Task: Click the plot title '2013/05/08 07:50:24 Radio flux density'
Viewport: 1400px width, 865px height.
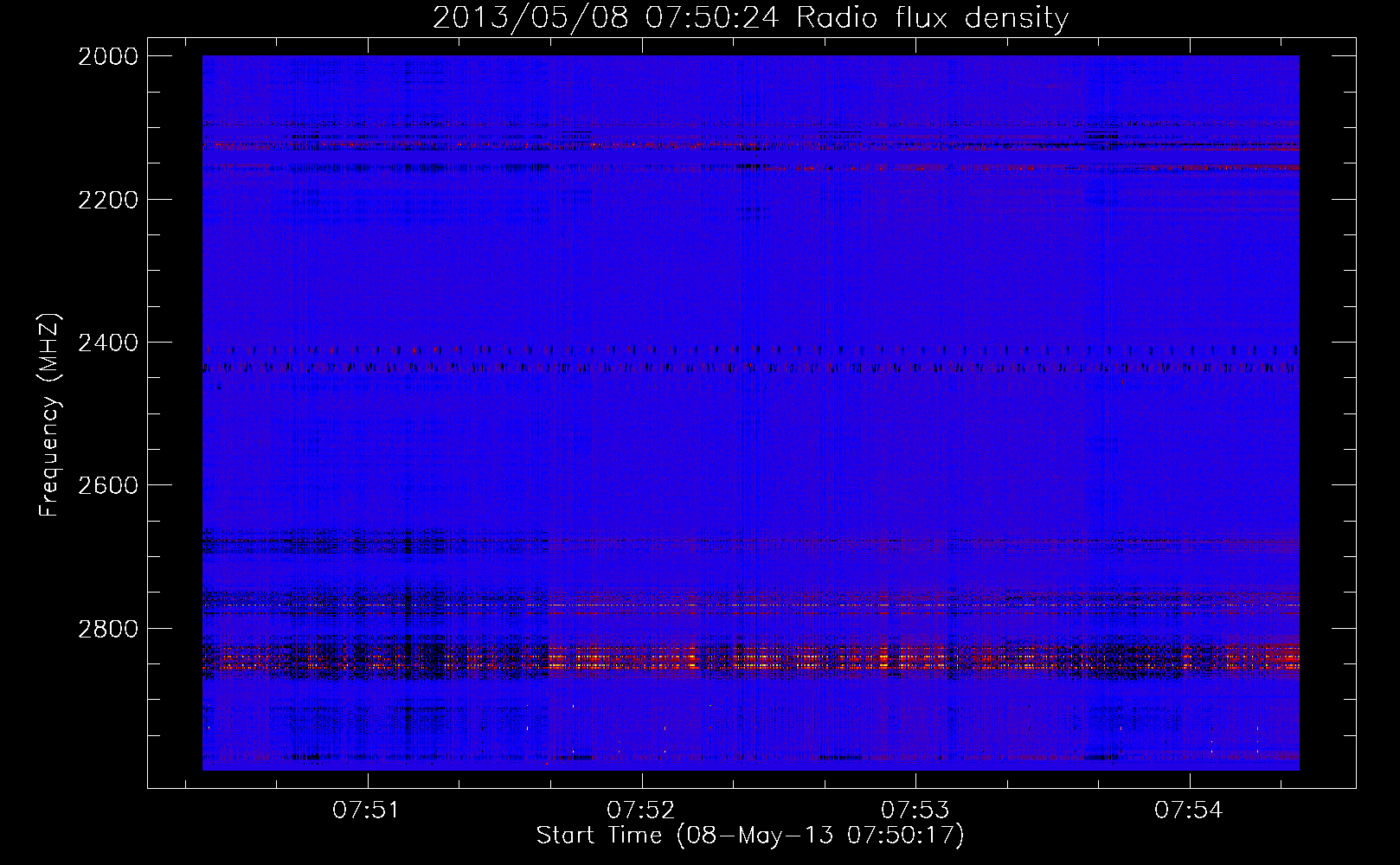Action: [x=750, y=18]
